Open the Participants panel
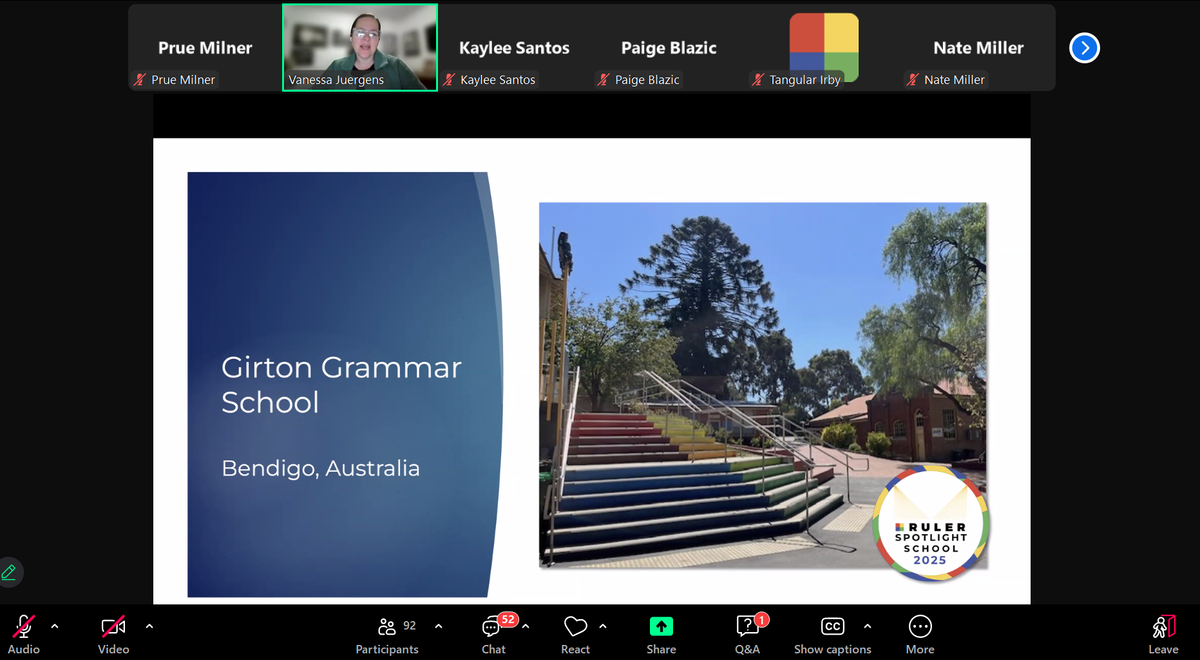1200x660 pixels. click(x=387, y=633)
